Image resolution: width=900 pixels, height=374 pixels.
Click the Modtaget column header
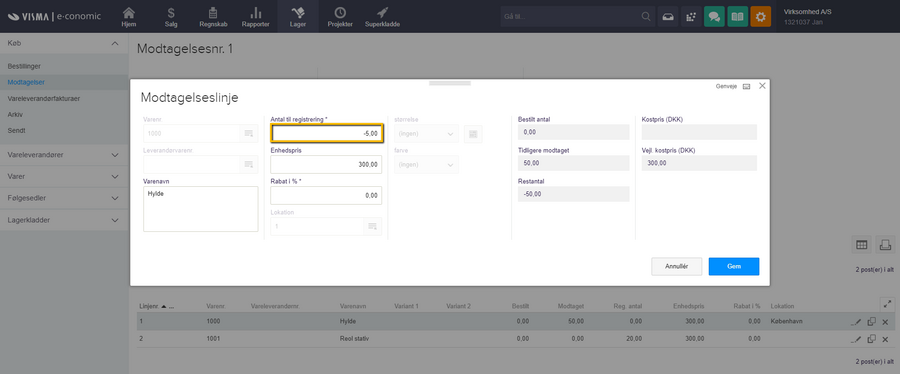(x=572, y=306)
